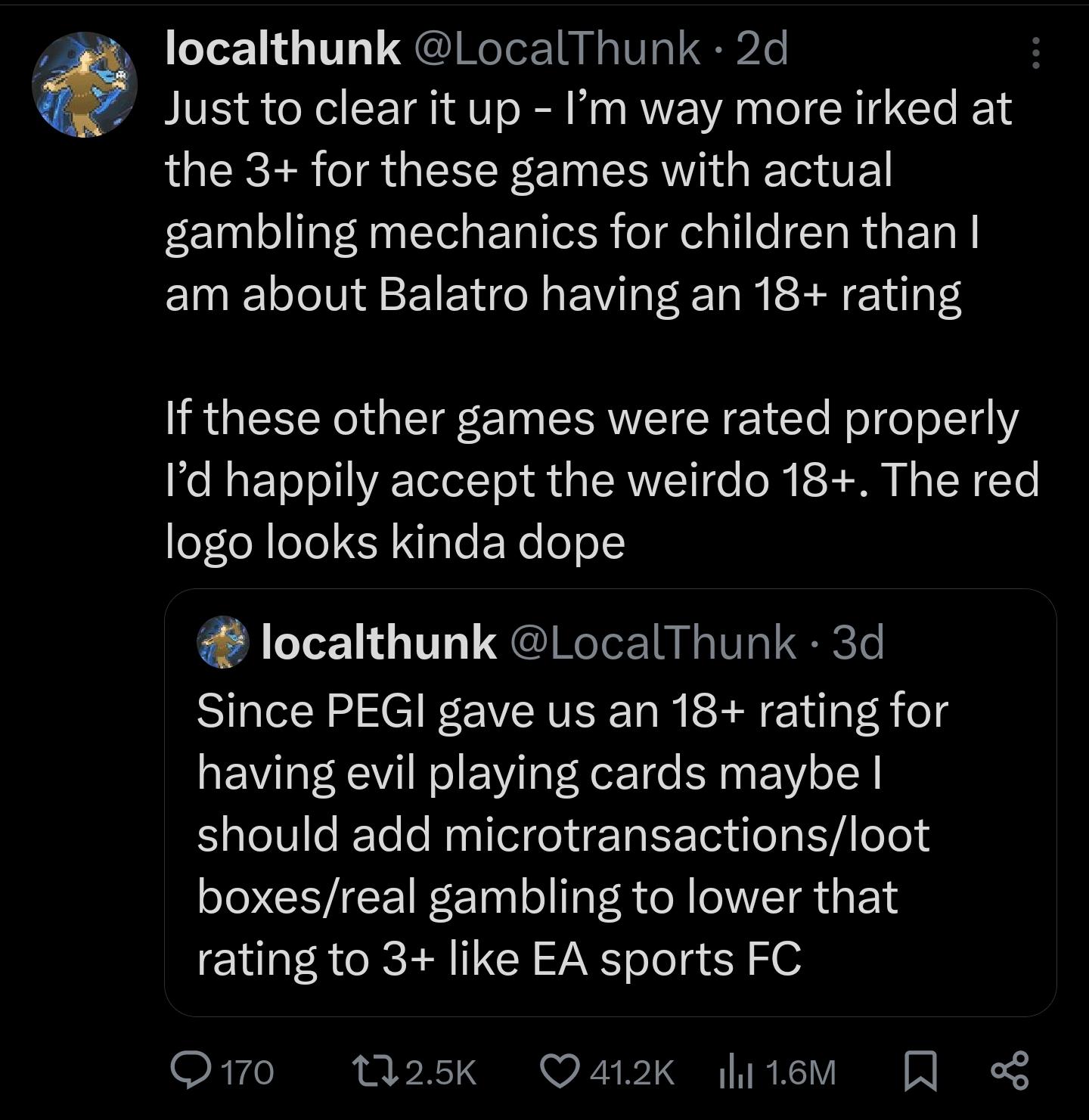
Task: Repost this tweet via the retweet icon
Action: tap(375, 1071)
